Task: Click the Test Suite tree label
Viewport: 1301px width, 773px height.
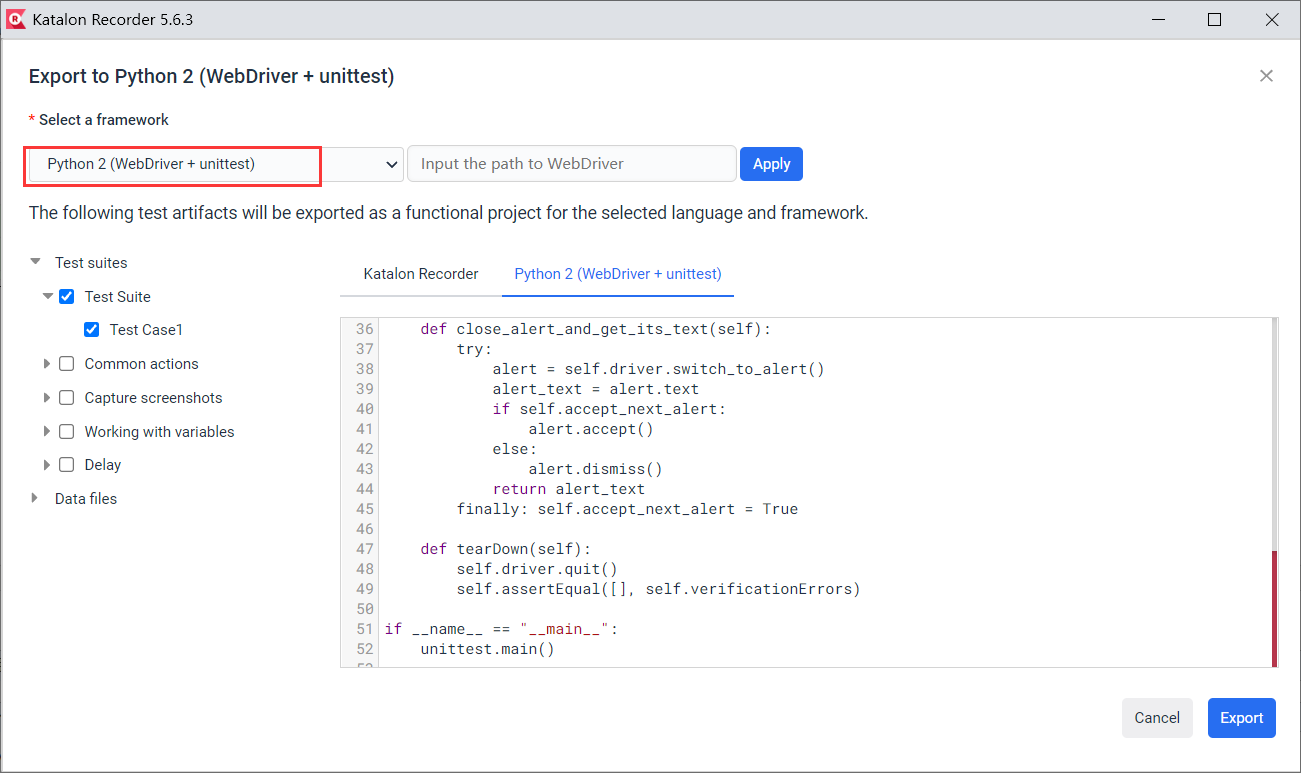Action: pyautogui.click(x=118, y=297)
